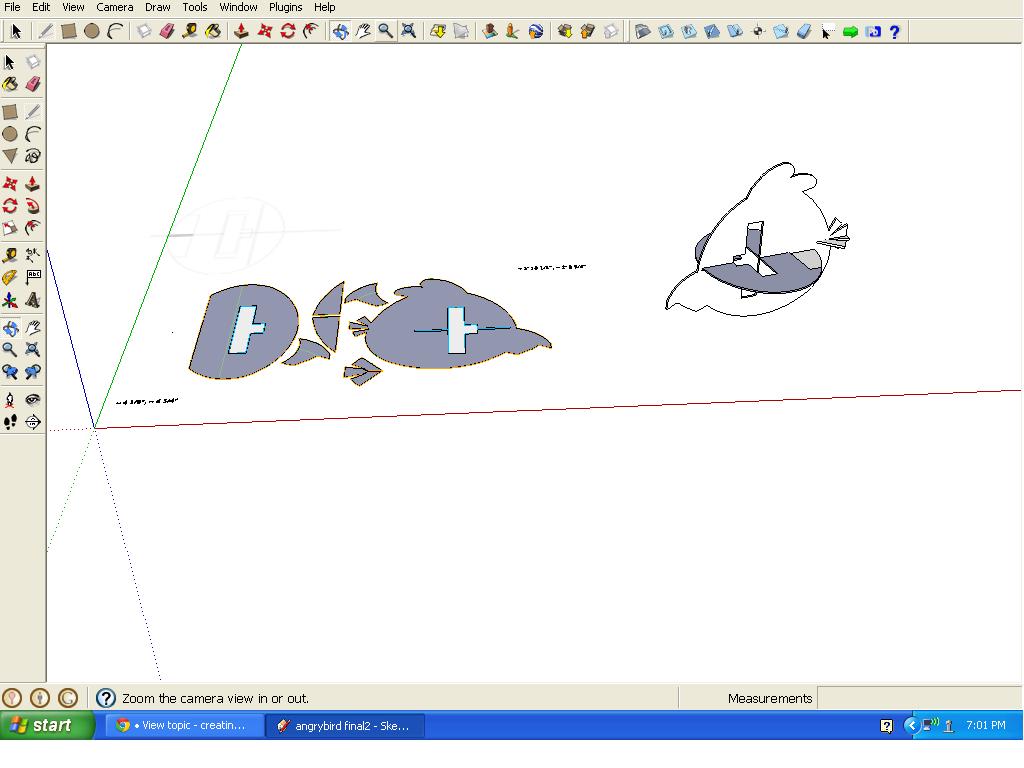Select the Scale tool
This screenshot has height=768, width=1024.
coord(10,229)
